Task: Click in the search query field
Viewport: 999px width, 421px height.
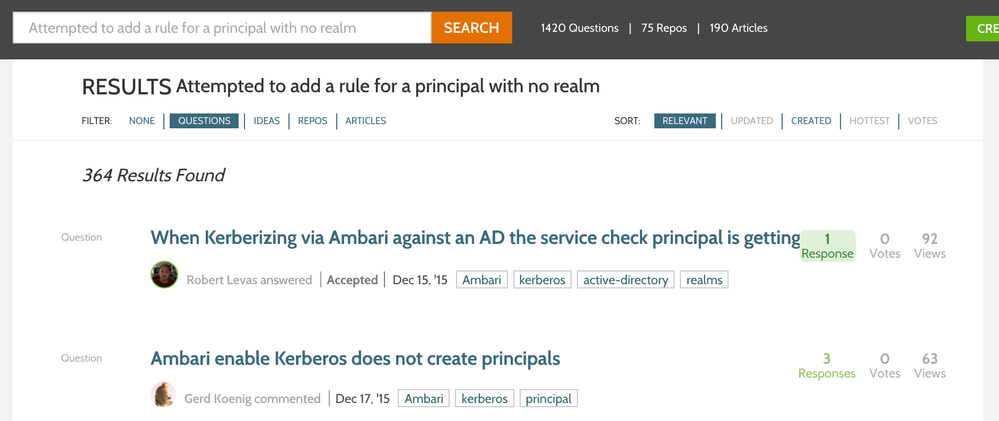Action: point(222,28)
